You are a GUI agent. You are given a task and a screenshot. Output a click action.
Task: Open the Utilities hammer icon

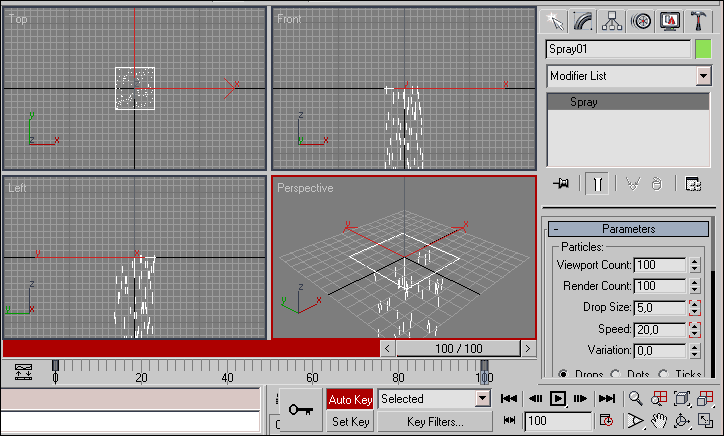coord(699,21)
